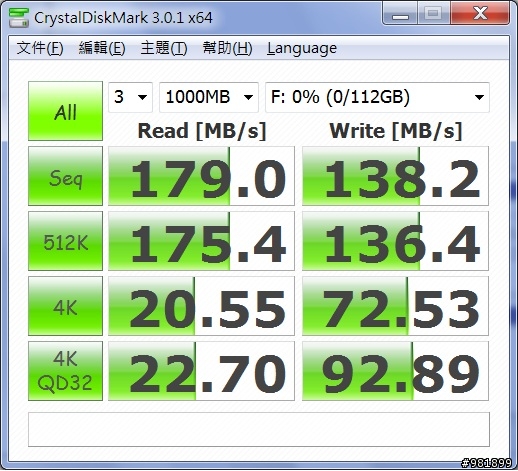The height and width of the screenshot is (471, 518).
Task: Open the 文件(F) menu
Action: pyautogui.click(x=40, y=48)
